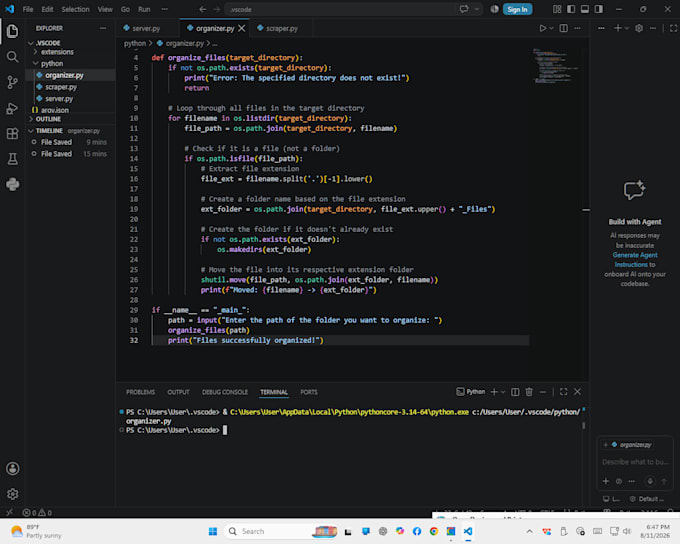Select File Saved 15 mins timeline entry
Image resolution: width=680 pixels, height=544 pixels.
coord(69,154)
